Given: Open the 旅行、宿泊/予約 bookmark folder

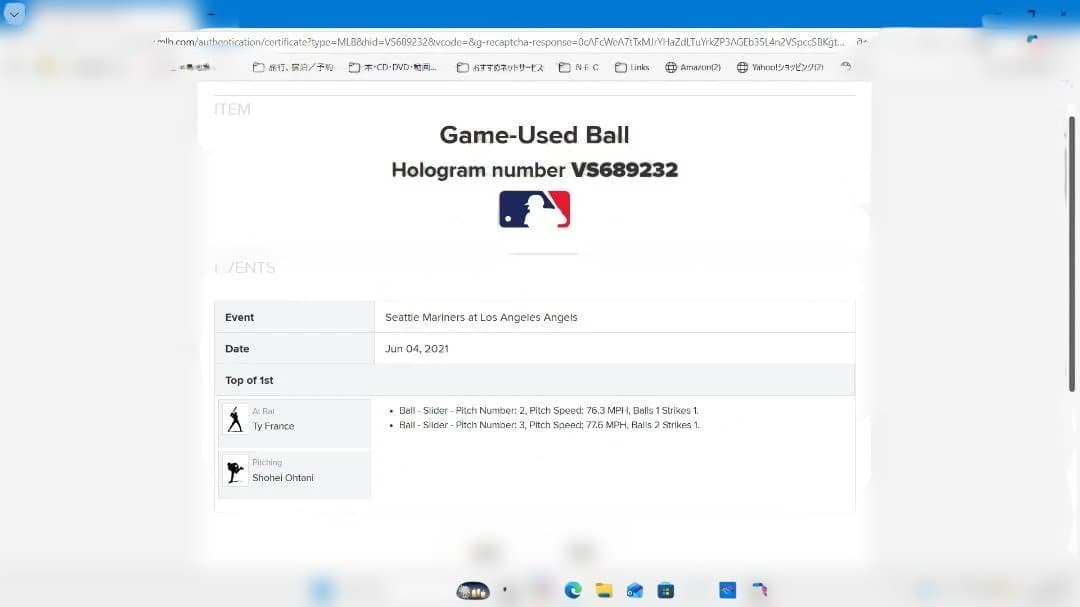Looking at the screenshot, I should point(293,67).
